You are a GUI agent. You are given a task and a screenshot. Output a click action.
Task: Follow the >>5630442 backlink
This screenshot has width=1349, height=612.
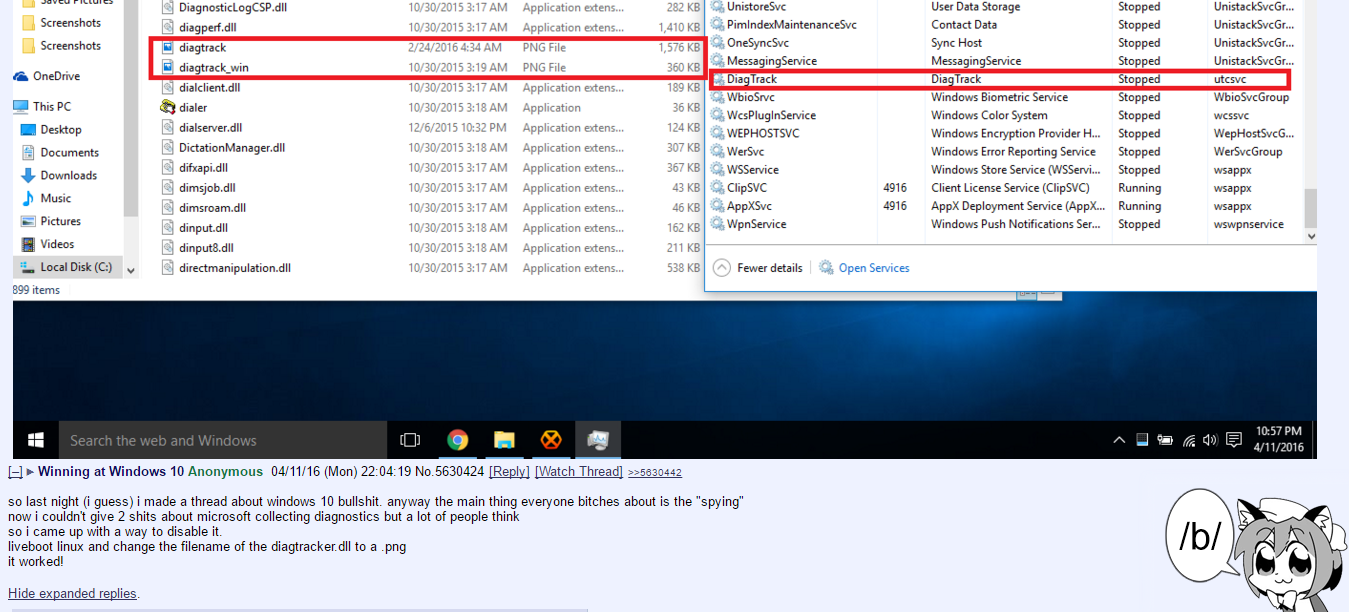click(x=654, y=473)
